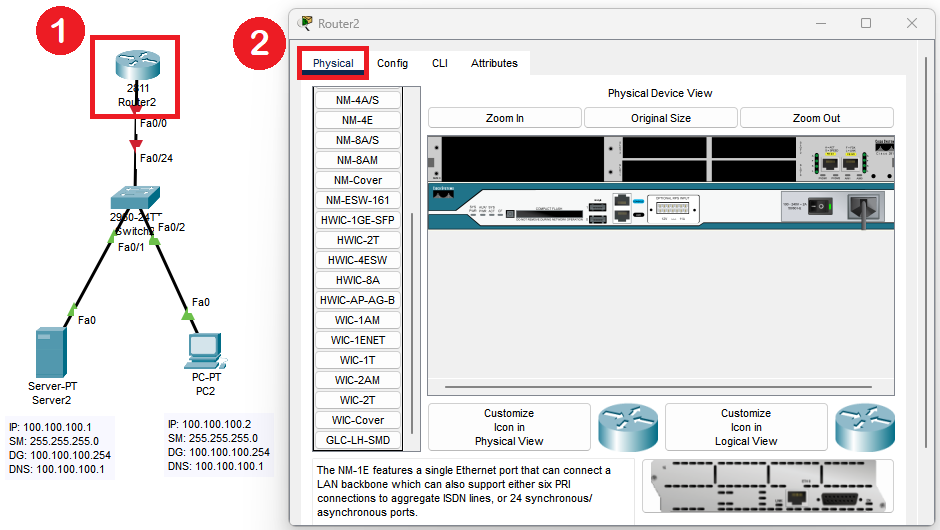Click the 2960-24TT Switch2 icon
The height and width of the screenshot is (530, 940).
click(135, 197)
